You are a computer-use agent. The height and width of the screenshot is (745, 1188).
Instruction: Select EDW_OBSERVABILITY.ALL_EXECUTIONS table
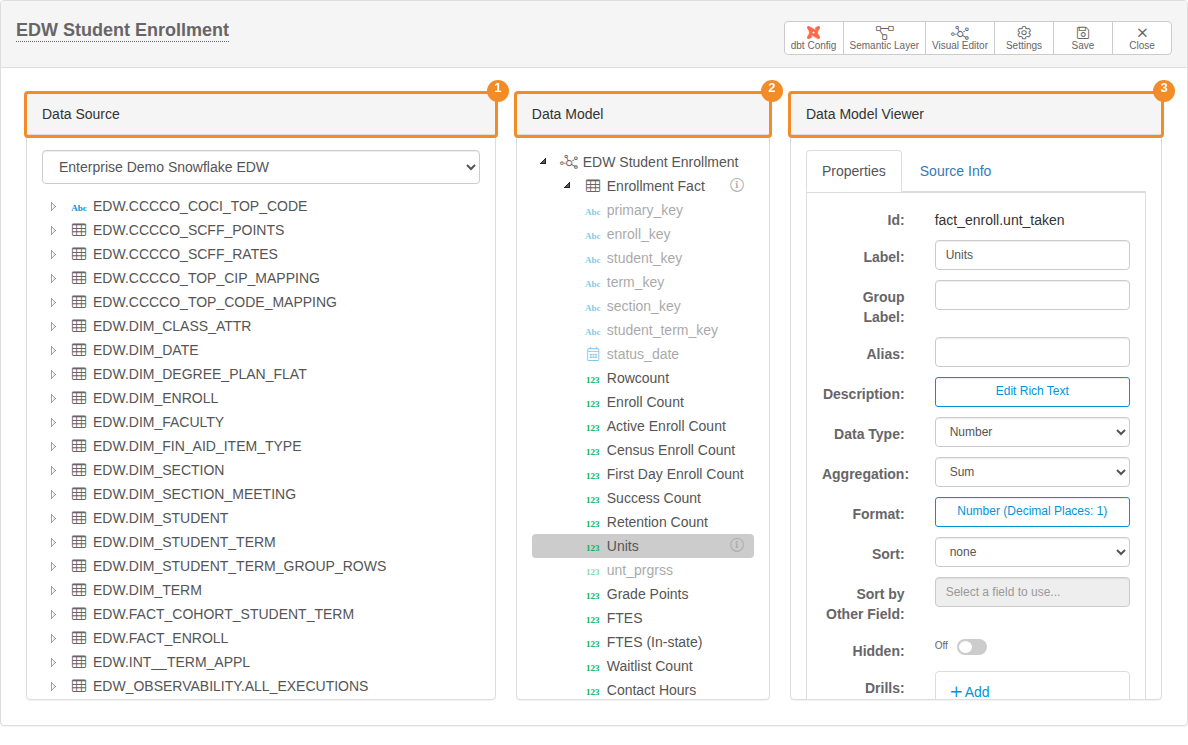(x=230, y=686)
